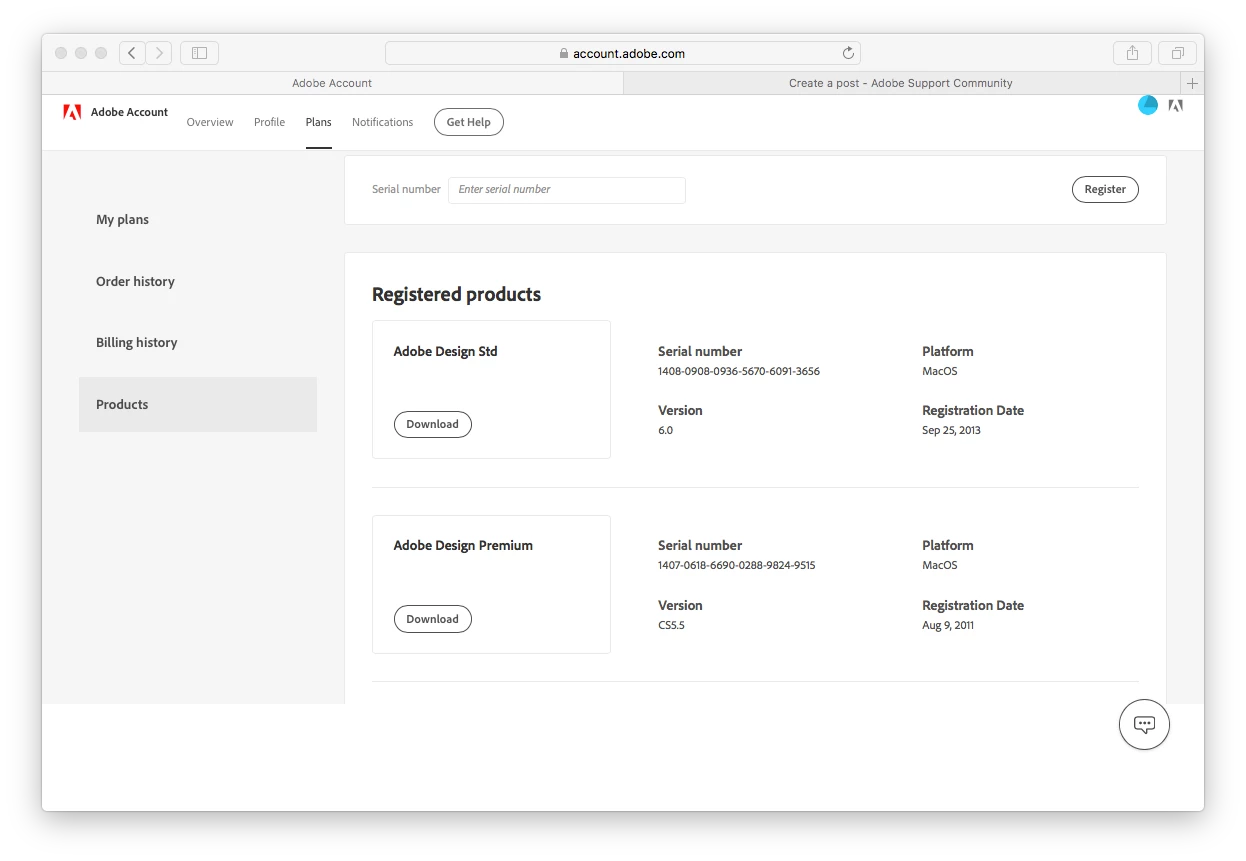Click the Serial number label beside input
Viewport: 1246px width, 861px height.
click(406, 189)
